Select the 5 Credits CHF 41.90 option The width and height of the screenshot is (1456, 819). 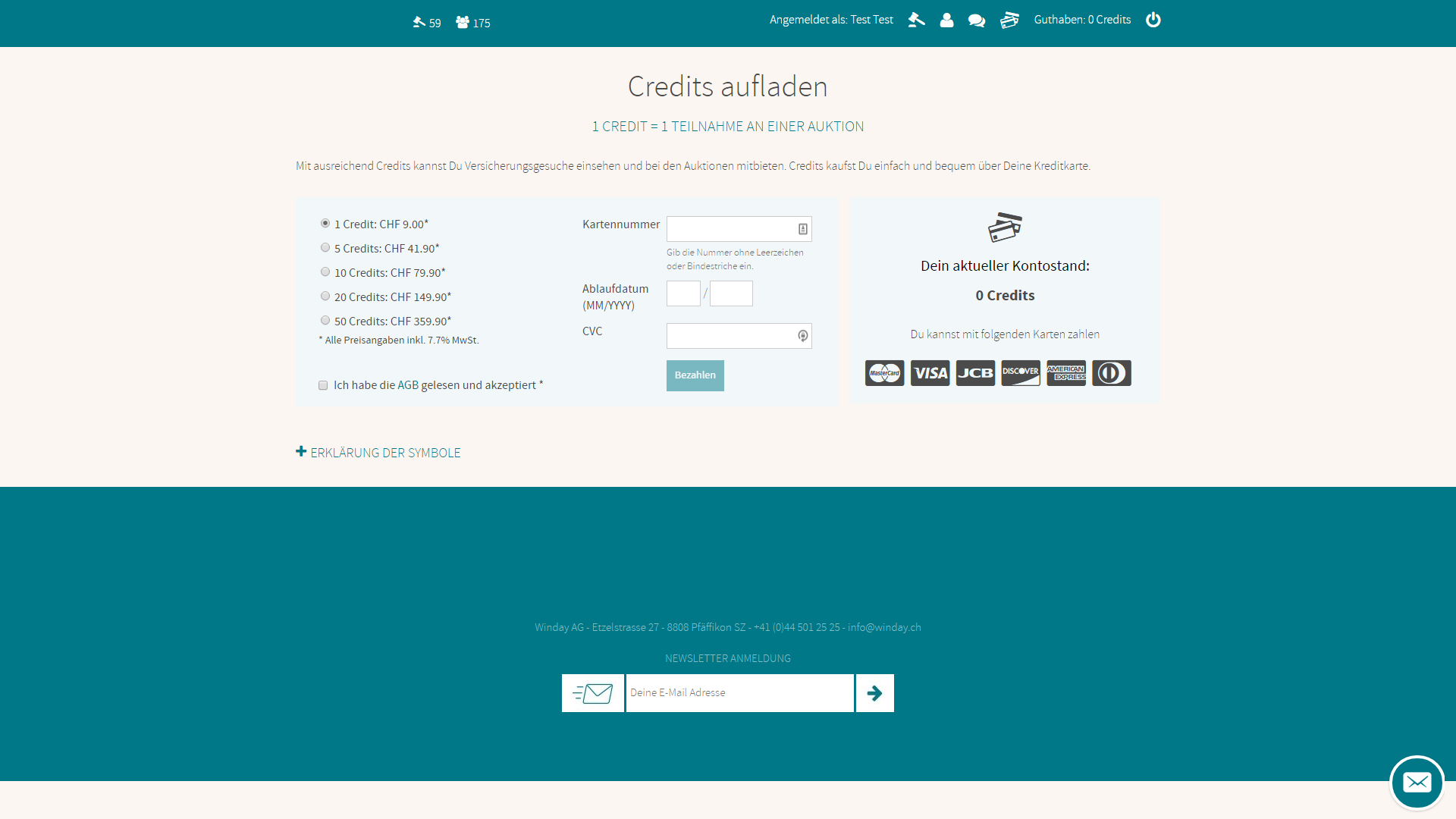click(325, 248)
